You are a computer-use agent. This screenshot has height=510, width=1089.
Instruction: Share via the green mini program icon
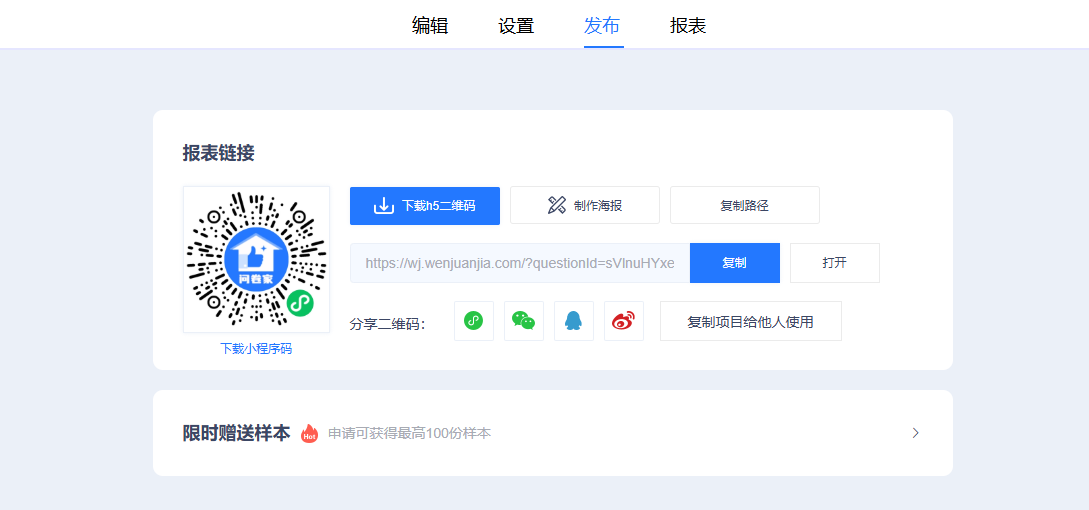point(474,321)
